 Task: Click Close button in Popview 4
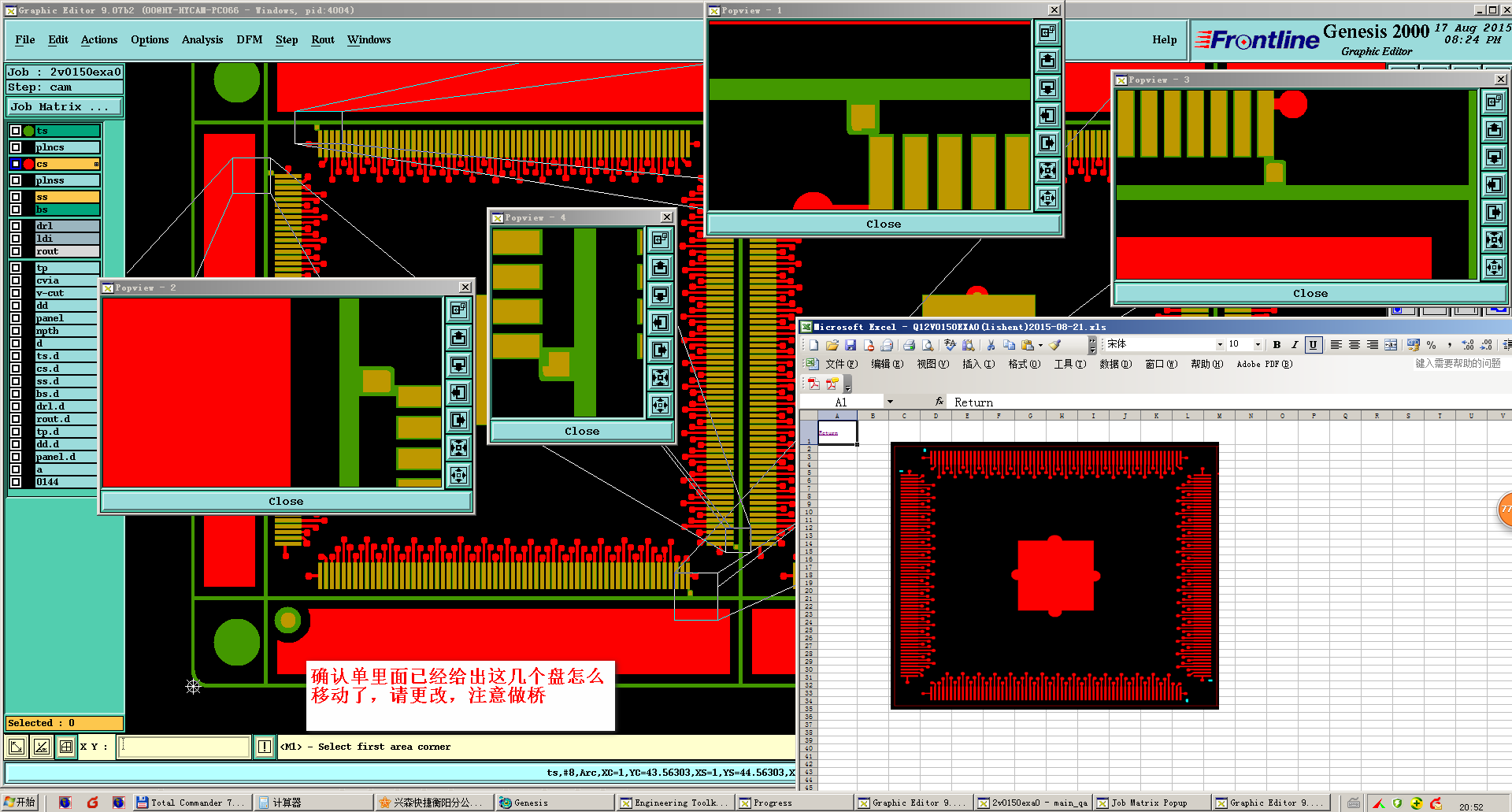point(582,431)
